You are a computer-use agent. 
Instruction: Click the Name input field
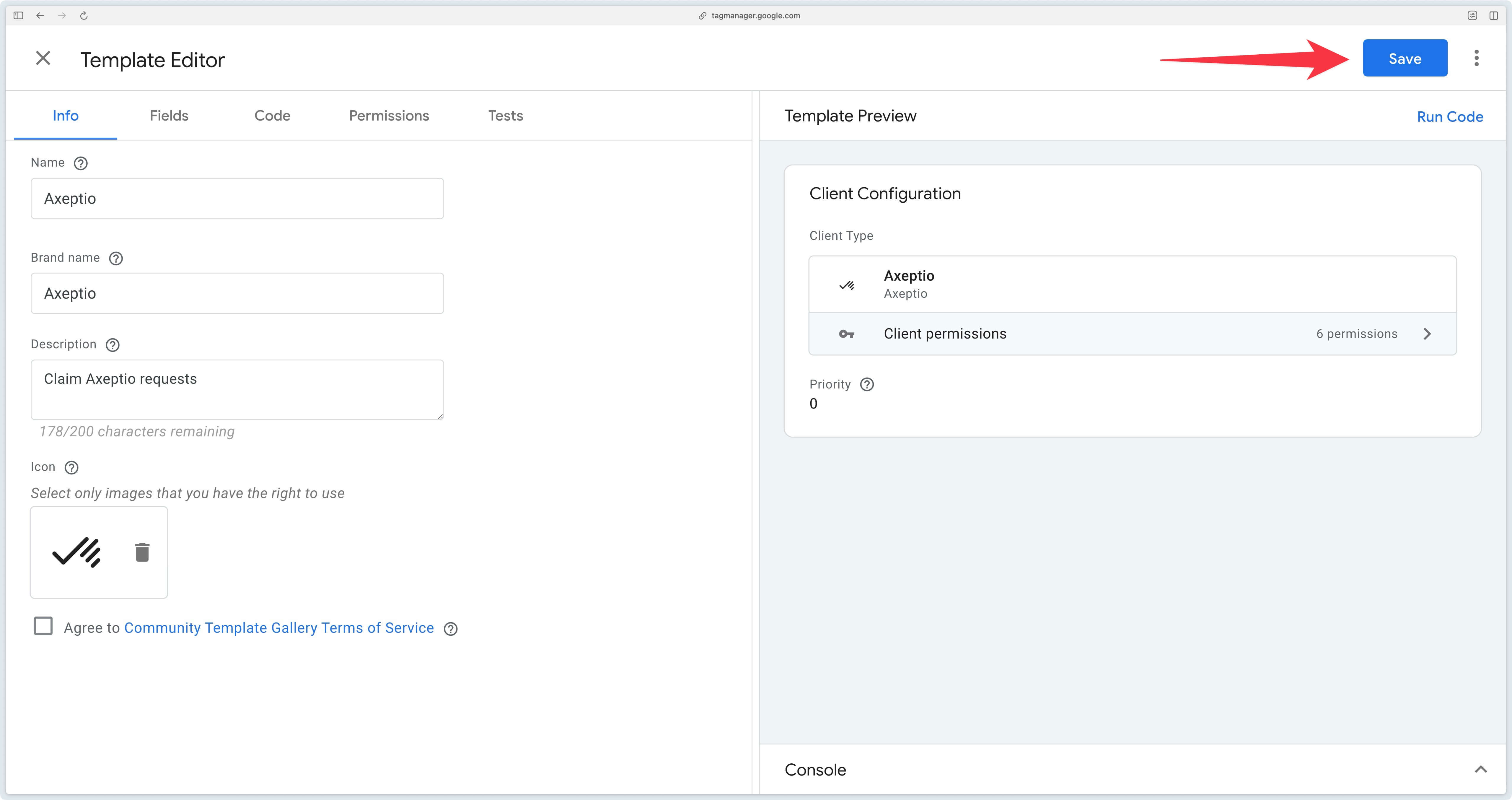click(237, 199)
